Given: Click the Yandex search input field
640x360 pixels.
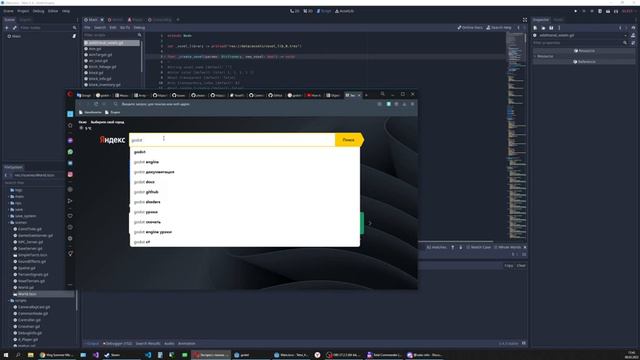Looking at the screenshot, I should (x=232, y=140).
